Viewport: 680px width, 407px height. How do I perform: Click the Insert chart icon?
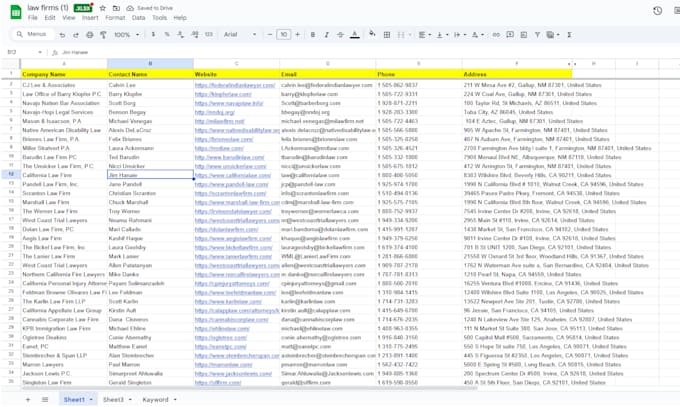[x=523, y=35]
